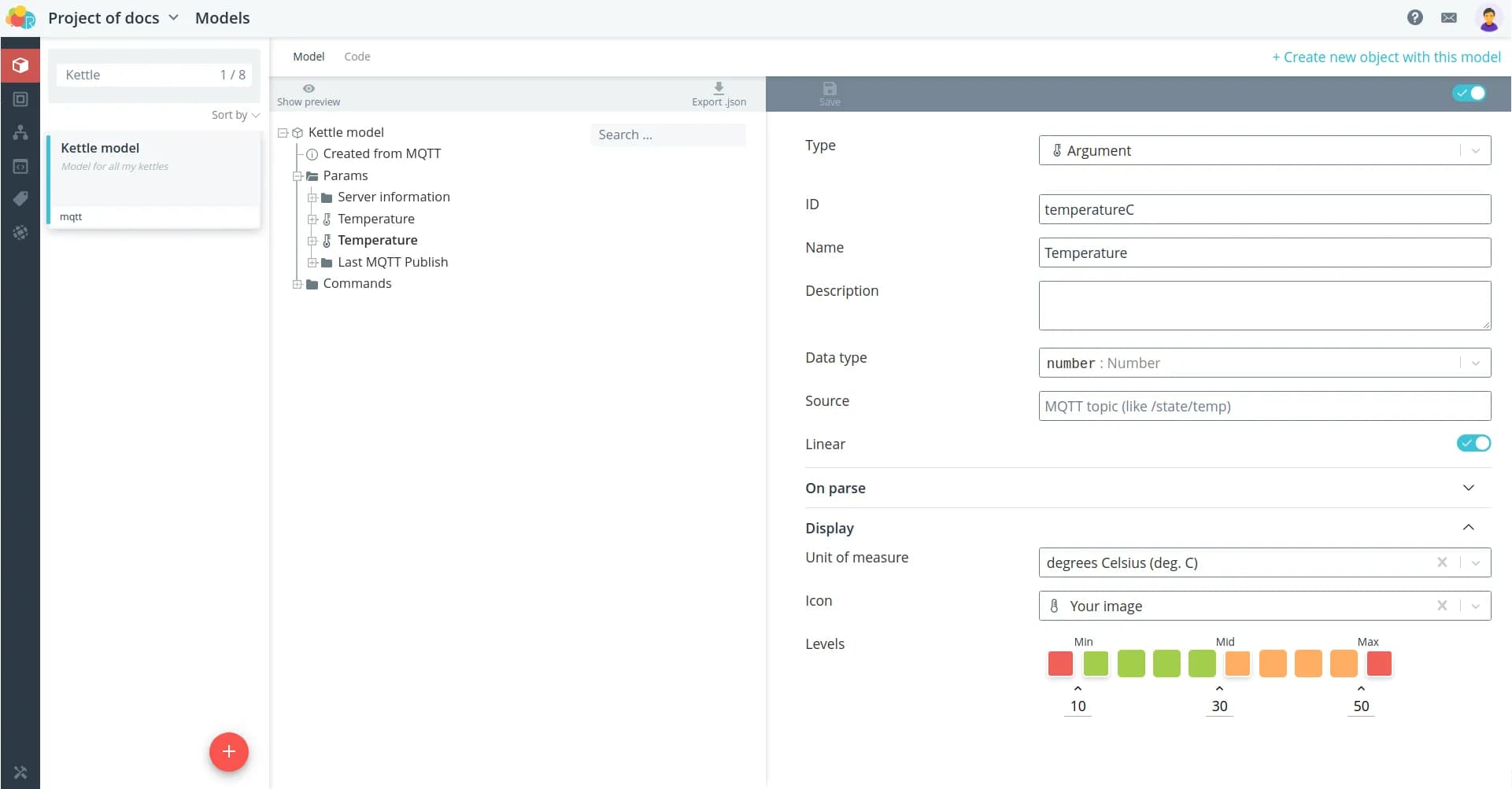The width and height of the screenshot is (1512, 789).
Task: Click the Export .json download icon
Action: pos(719,89)
